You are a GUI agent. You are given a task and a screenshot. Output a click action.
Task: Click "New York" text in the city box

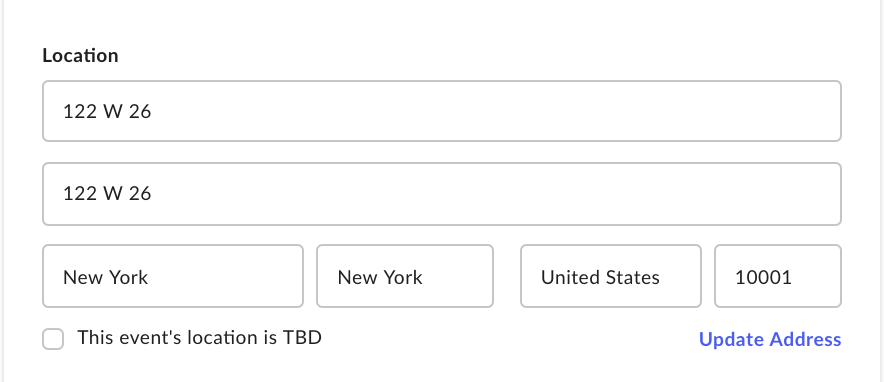point(105,277)
